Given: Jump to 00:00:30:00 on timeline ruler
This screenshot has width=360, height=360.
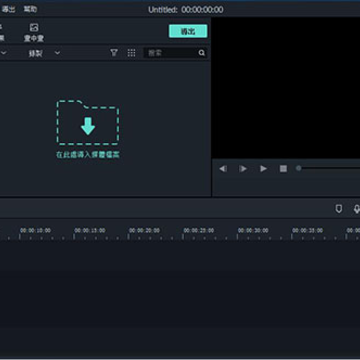Looking at the screenshot, I should point(253,230).
